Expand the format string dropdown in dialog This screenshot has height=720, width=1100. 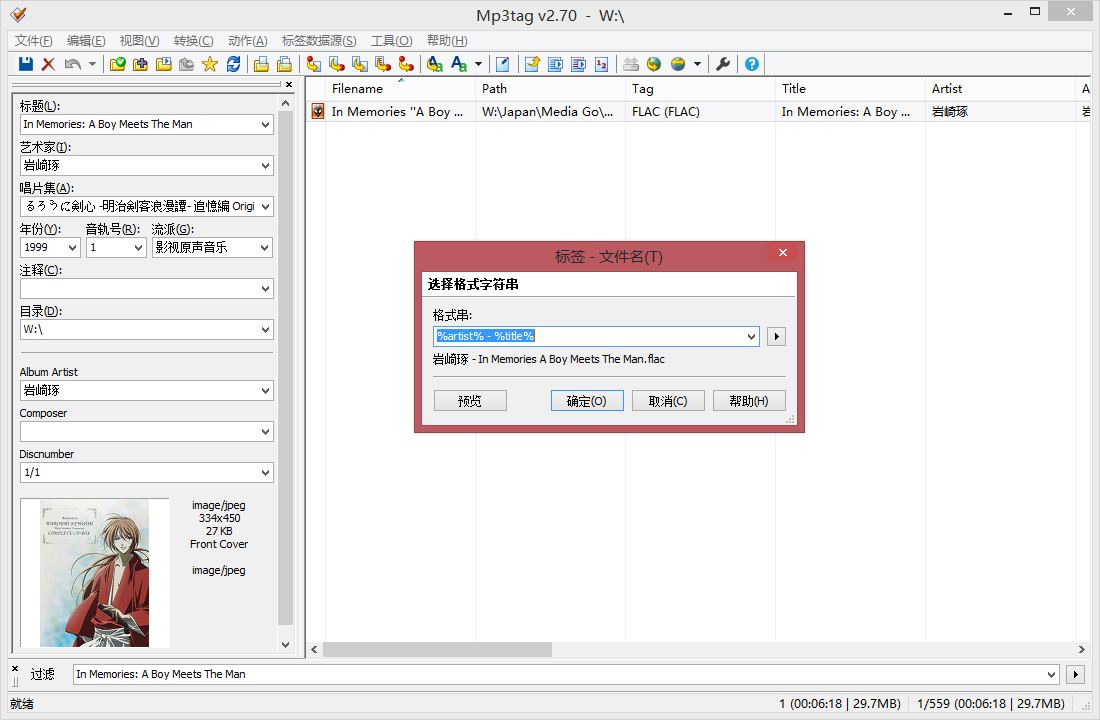point(751,337)
